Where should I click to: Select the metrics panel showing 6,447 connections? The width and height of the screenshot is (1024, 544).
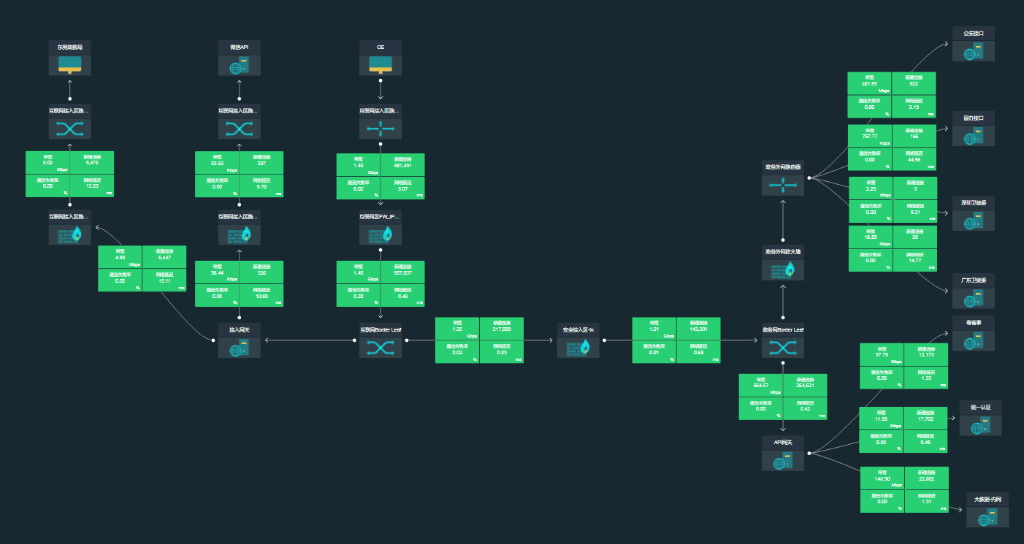click(x=142, y=268)
